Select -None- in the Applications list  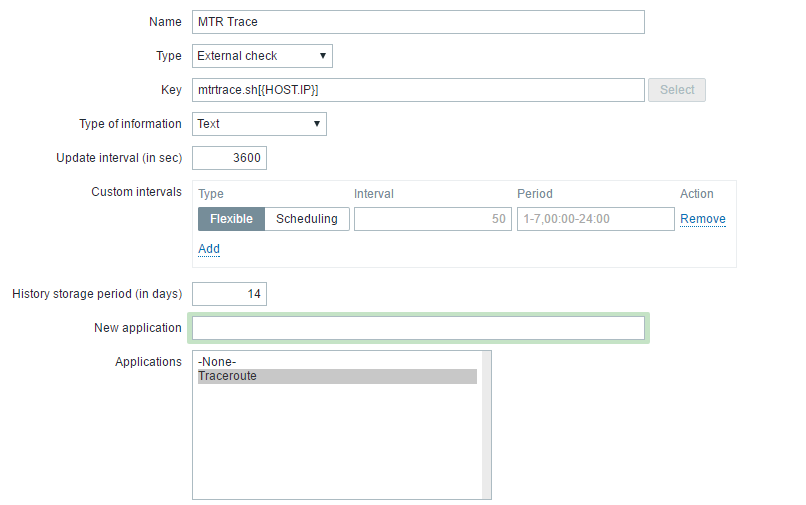coord(218,362)
